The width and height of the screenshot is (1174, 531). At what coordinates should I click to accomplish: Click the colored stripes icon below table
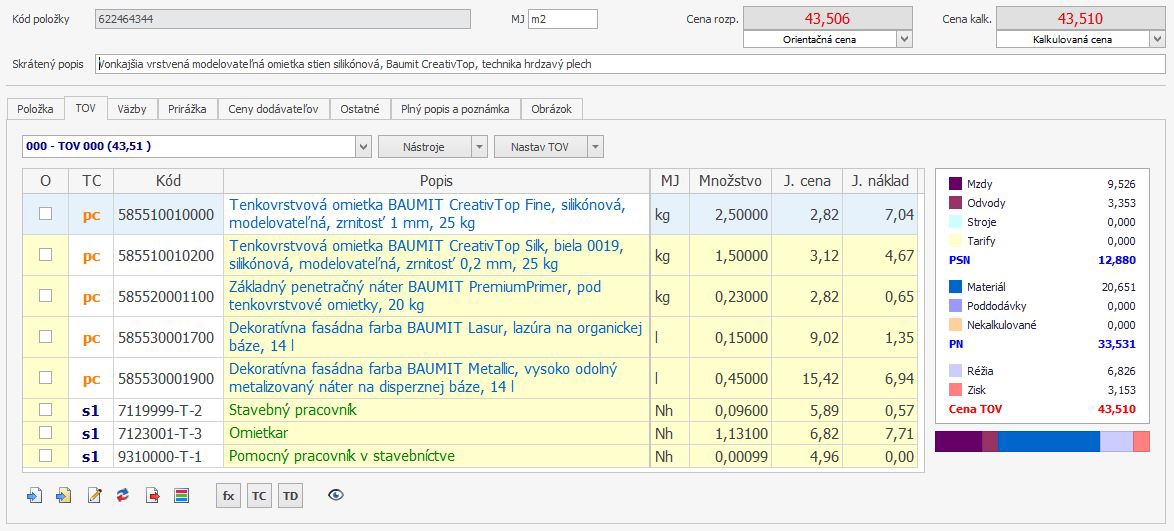(182, 495)
